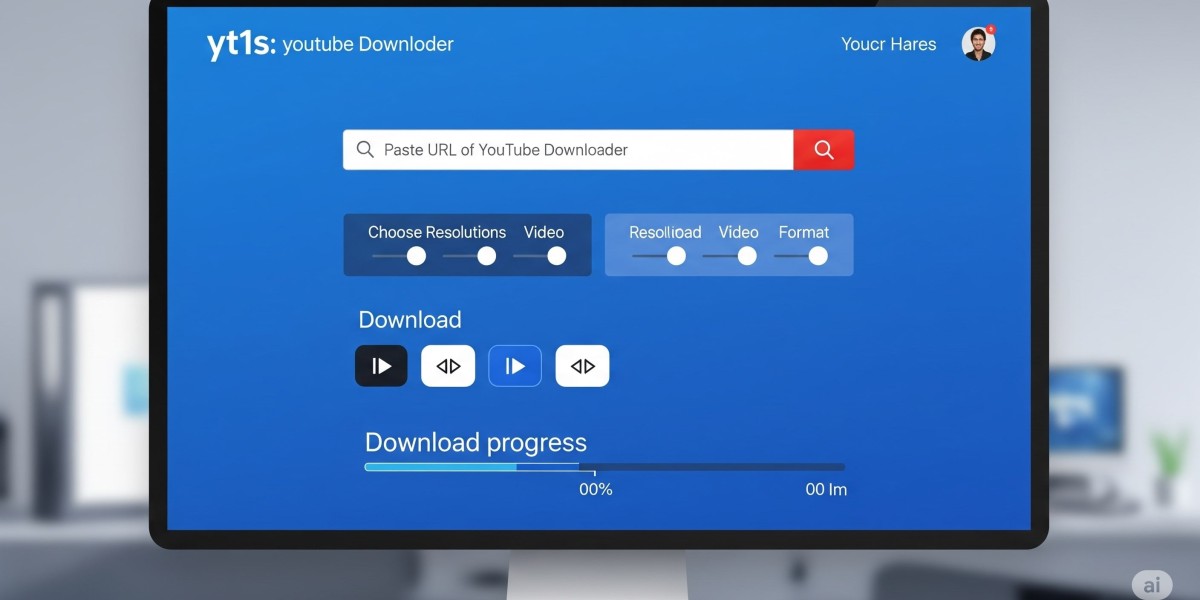Click the Download progress heading
Image resolution: width=1200 pixels, height=600 pixels.
[x=476, y=442]
